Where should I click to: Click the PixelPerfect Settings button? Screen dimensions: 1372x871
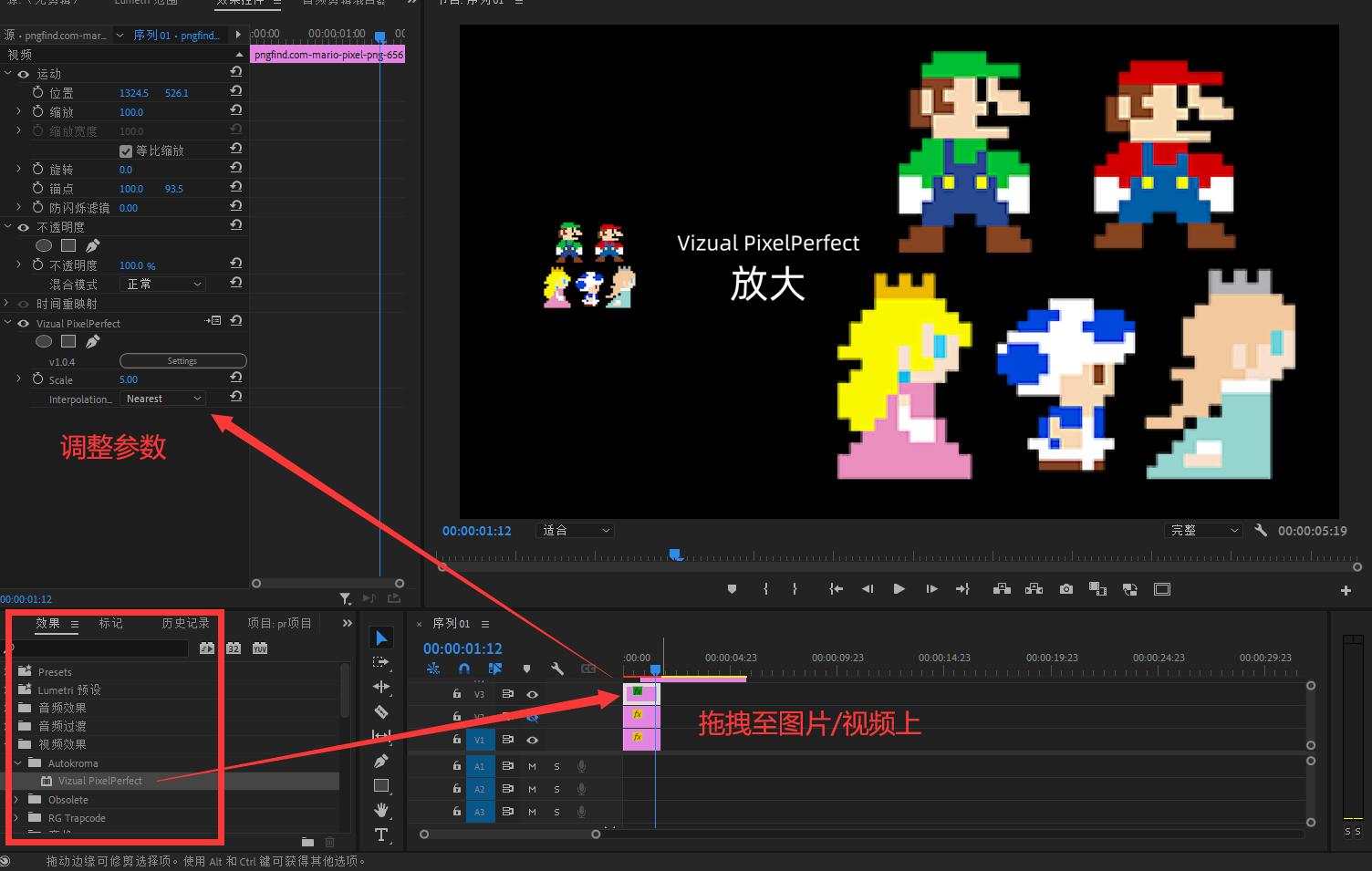182,361
